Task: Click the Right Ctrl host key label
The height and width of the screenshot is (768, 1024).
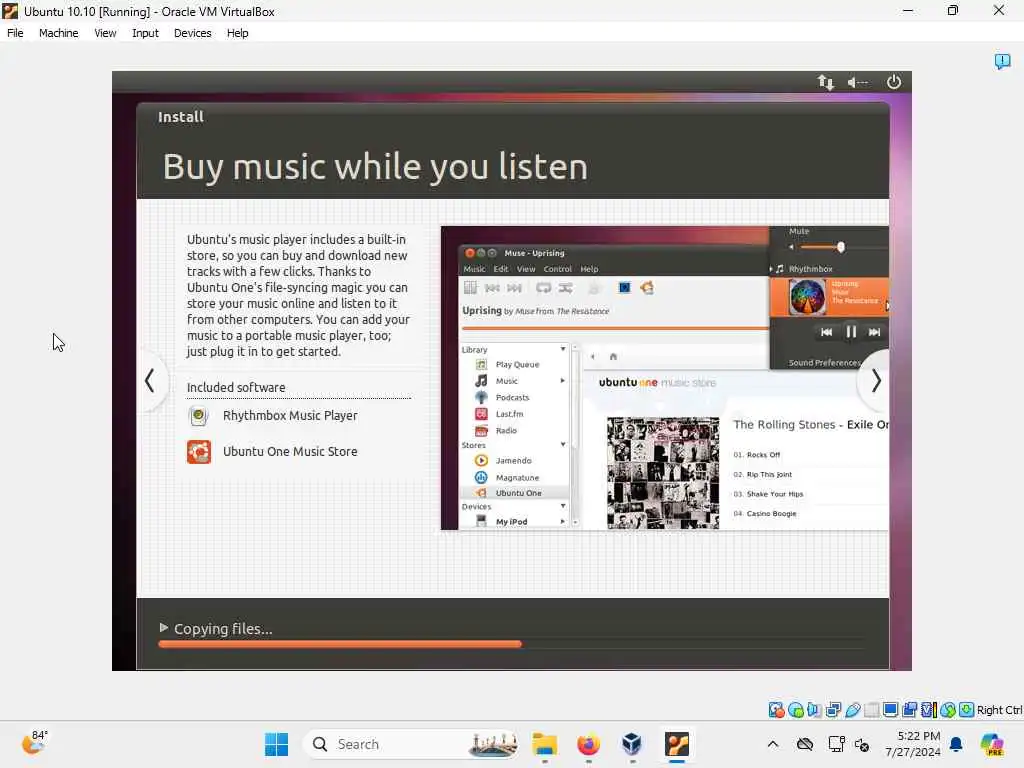Action: (x=999, y=710)
